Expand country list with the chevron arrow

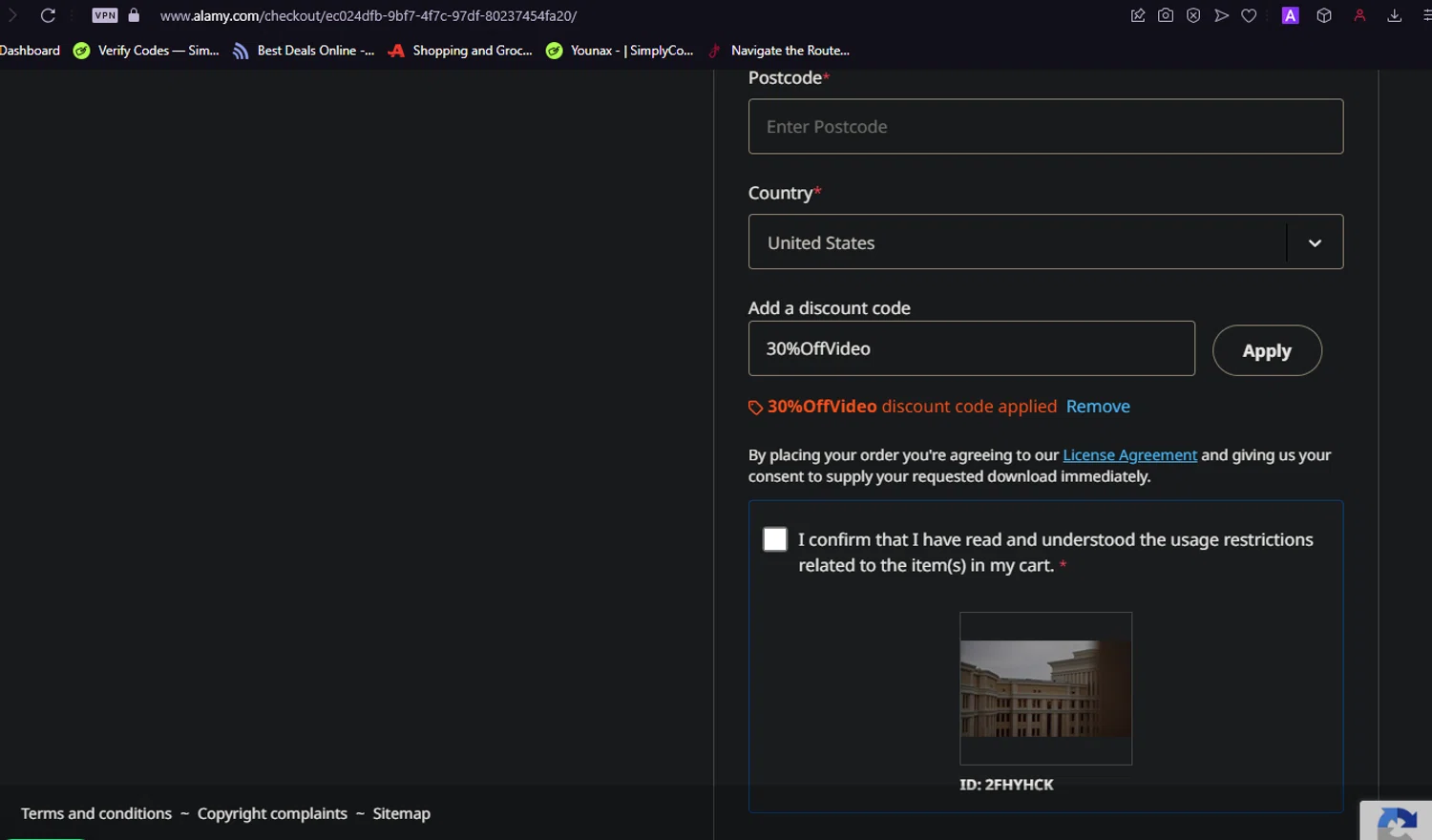[x=1315, y=242]
